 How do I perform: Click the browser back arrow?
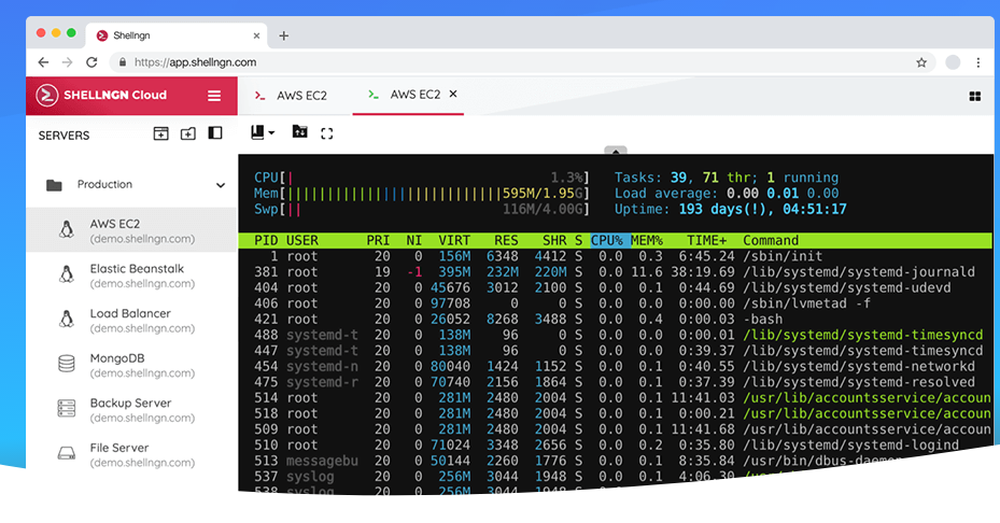[x=43, y=62]
